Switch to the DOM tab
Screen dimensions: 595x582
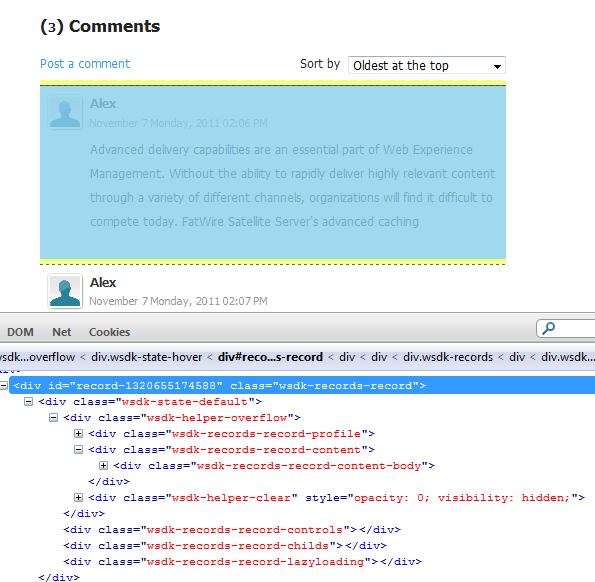(x=20, y=332)
